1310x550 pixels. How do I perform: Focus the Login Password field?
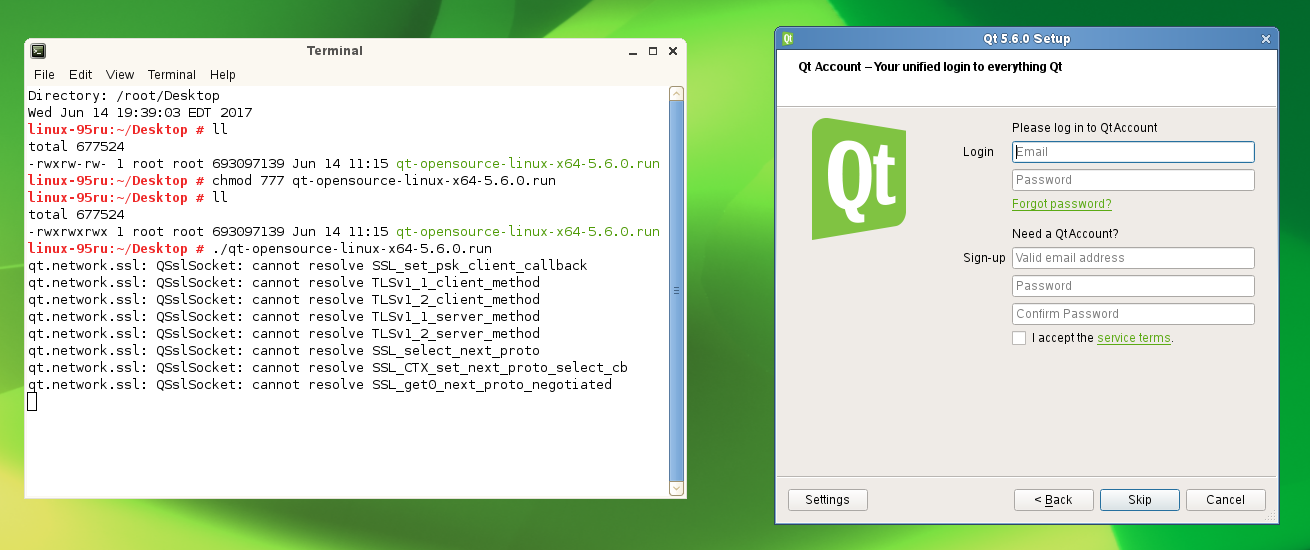pos(1133,180)
